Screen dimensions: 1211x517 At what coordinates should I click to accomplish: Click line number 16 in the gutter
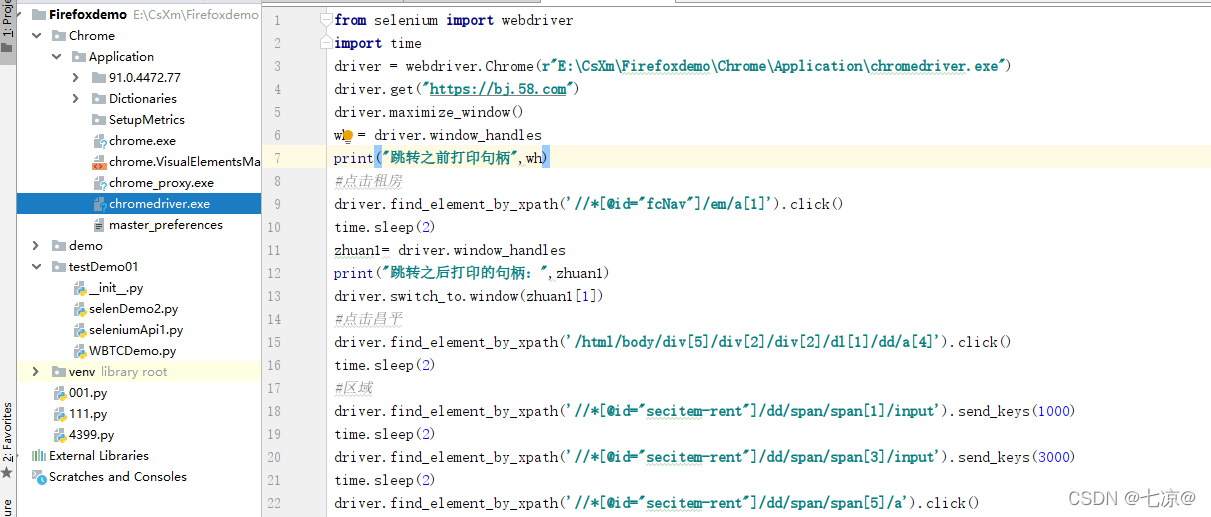(275, 365)
